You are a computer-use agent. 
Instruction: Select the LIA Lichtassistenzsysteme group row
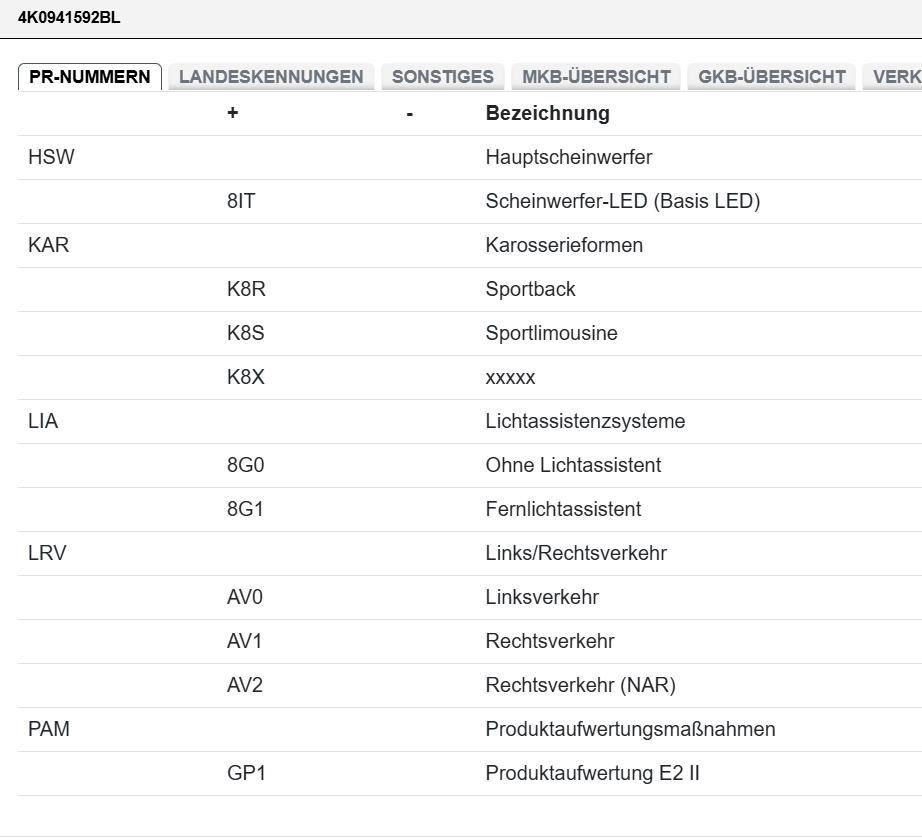click(x=585, y=422)
